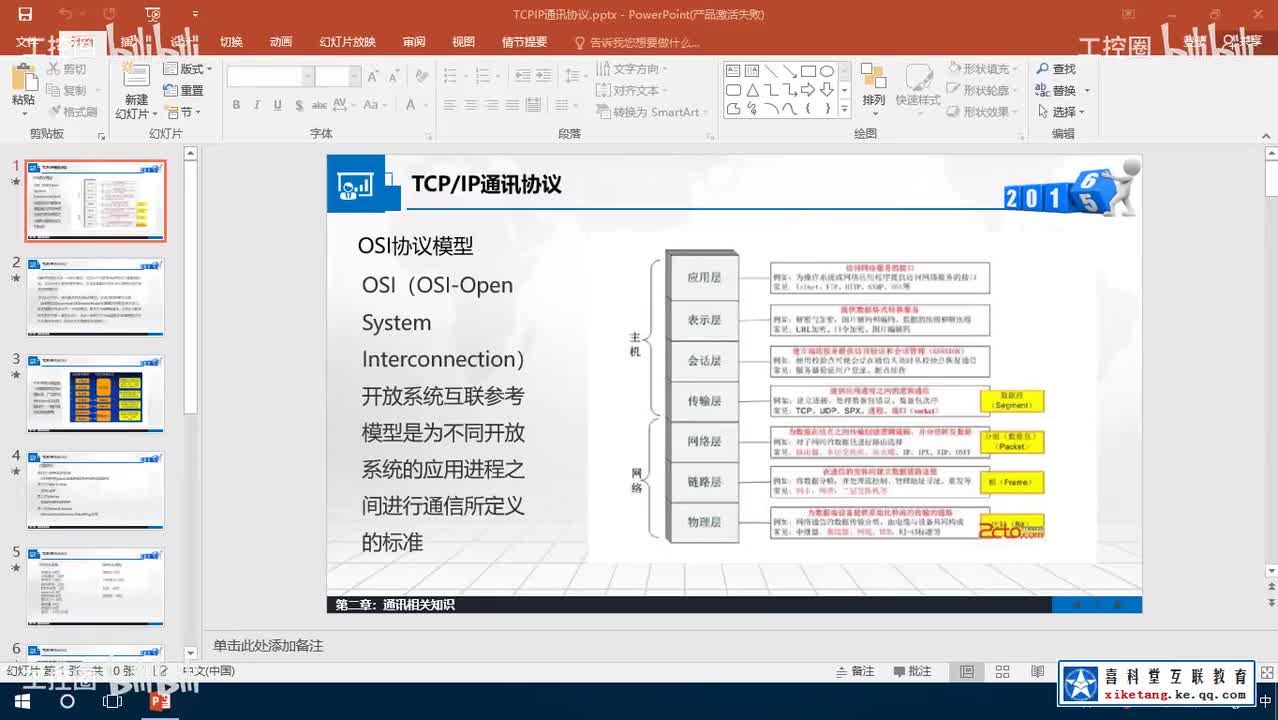Select the Oval shape in gallery
Image resolution: width=1278 pixels, height=720 pixels.
pyautogui.click(x=827, y=71)
